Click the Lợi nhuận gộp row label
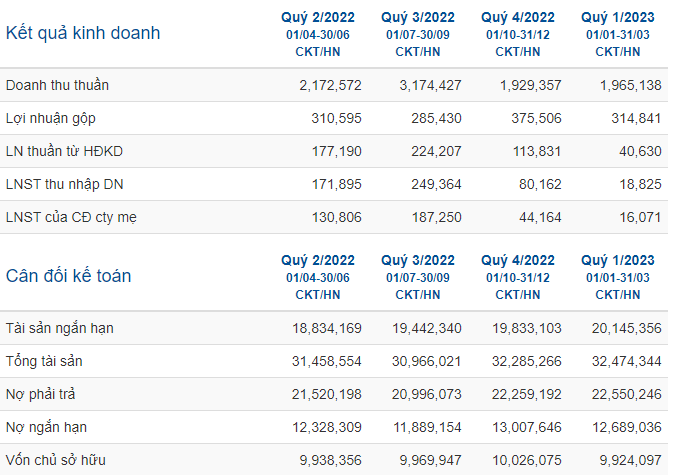The width and height of the screenshot is (673, 475). (x=51, y=118)
